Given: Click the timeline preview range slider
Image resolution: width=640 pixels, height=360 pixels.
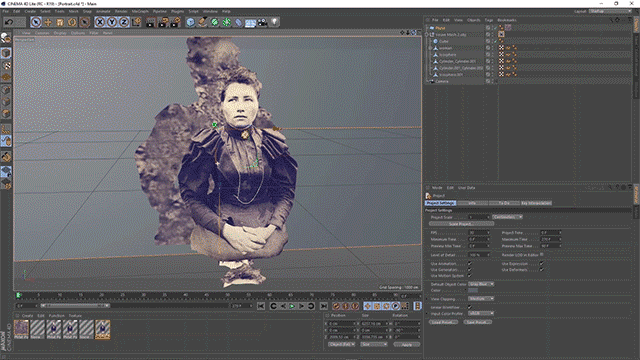Looking at the screenshot, I should pos(75,305).
